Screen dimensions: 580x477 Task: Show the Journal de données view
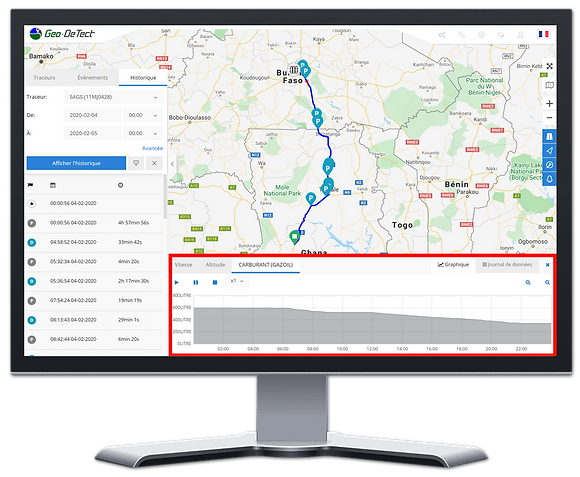point(507,265)
